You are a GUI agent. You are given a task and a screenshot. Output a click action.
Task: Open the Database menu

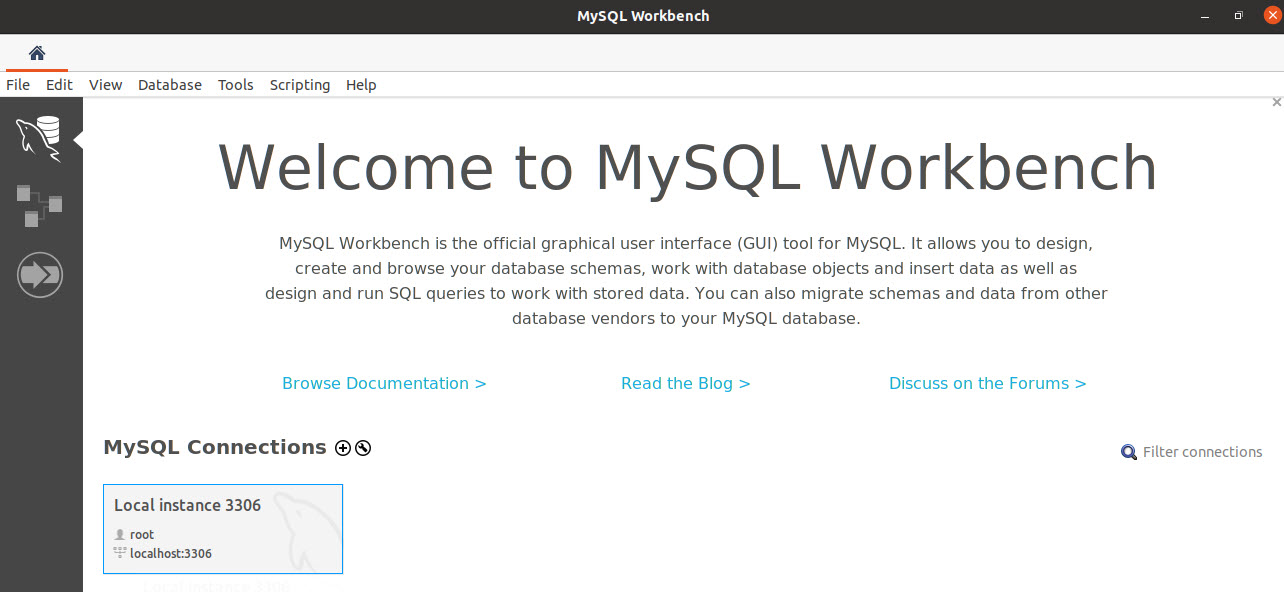tap(170, 85)
